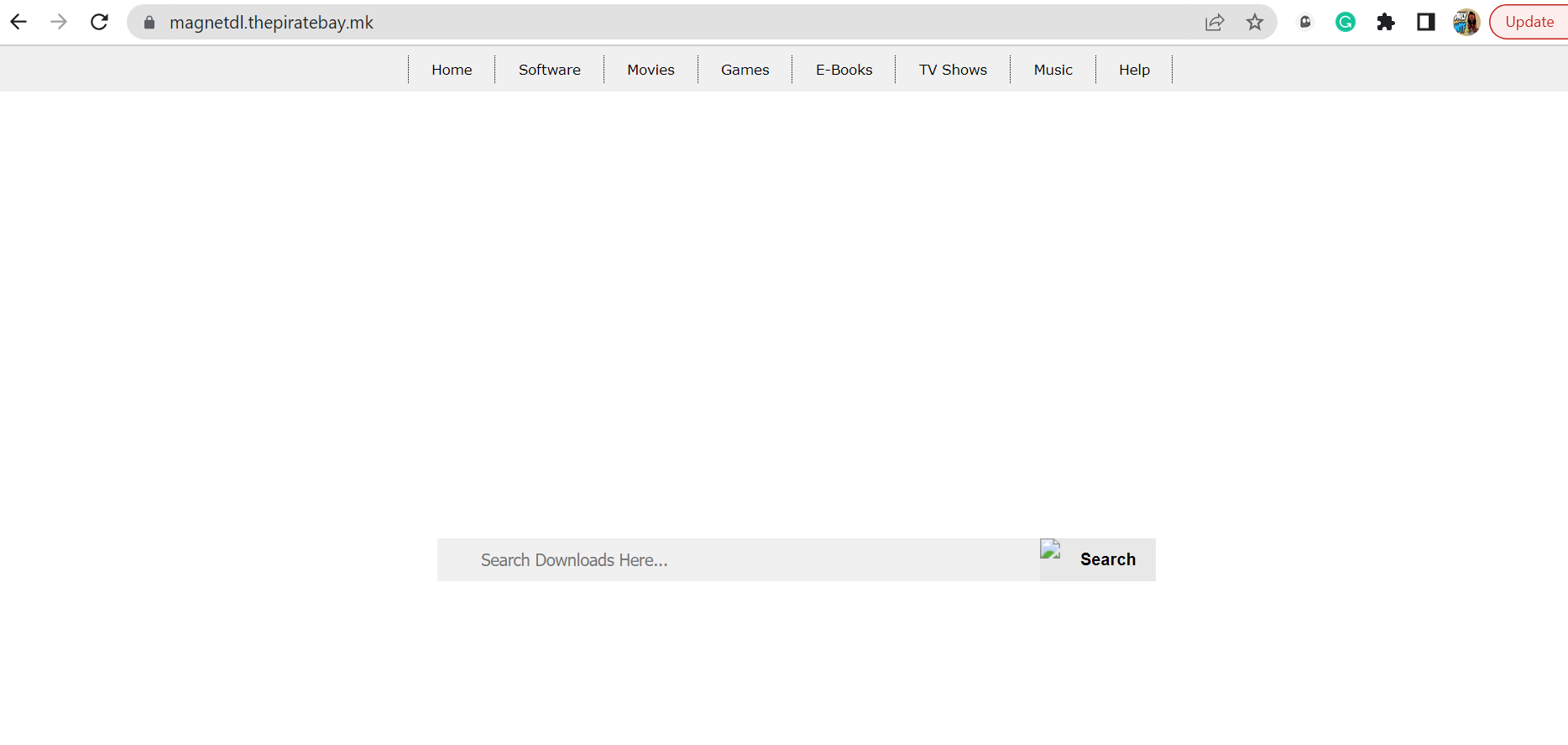1568x745 pixels.
Task: Share this page using share icon
Action: pyautogui.click(x=1215, y=23)
